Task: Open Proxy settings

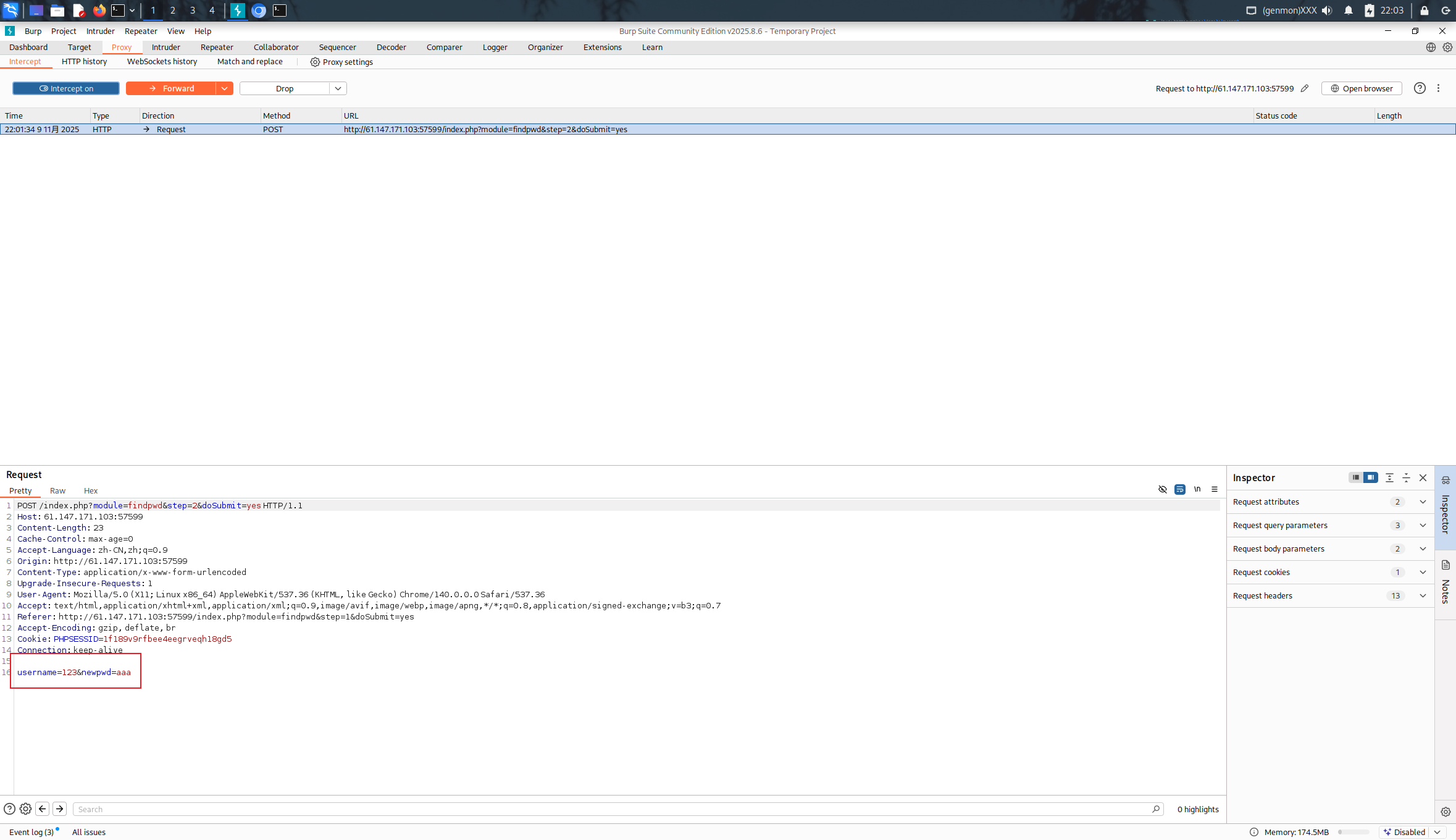Action: pyautogui.click(x=341, y=62)
